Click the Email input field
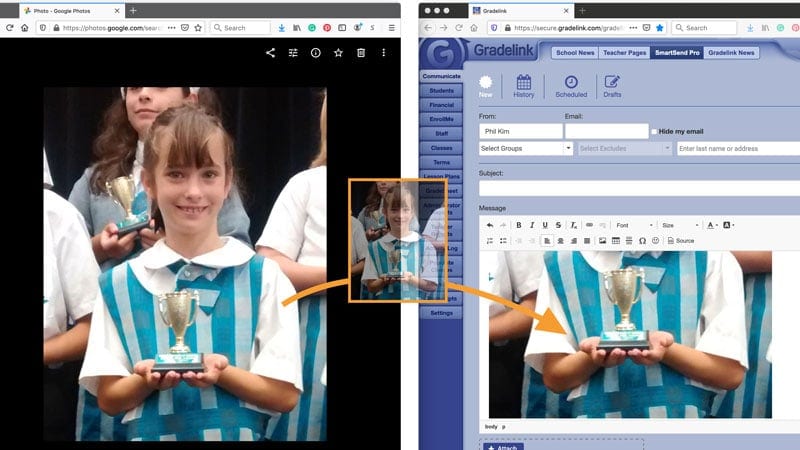 (607, 131)
